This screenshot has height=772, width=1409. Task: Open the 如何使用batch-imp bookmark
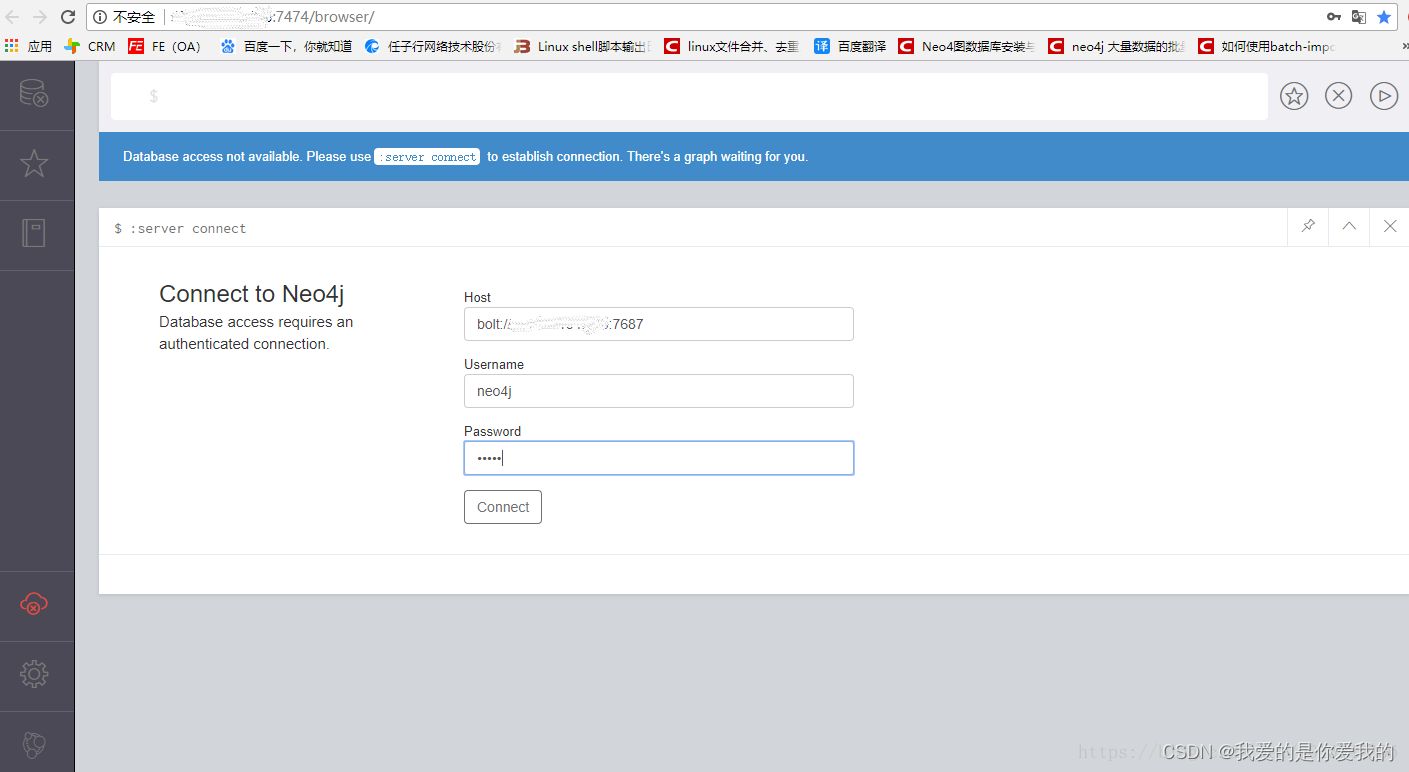click(x=1267, y=46)
